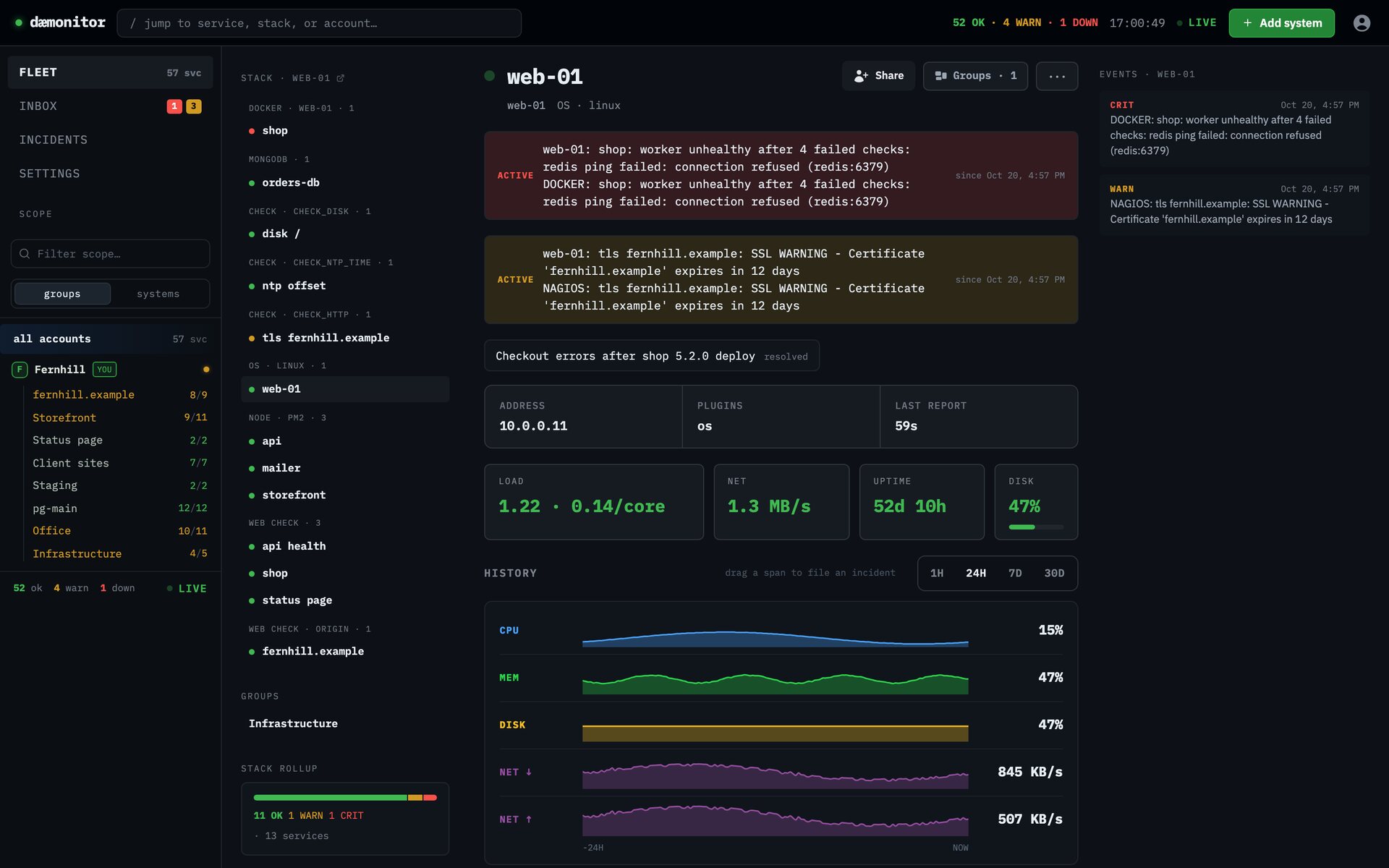The width and height of the screenshot is (1389, 868).
Task: Open SETTINGS in the sidebar
Action: tap(110, 174)
